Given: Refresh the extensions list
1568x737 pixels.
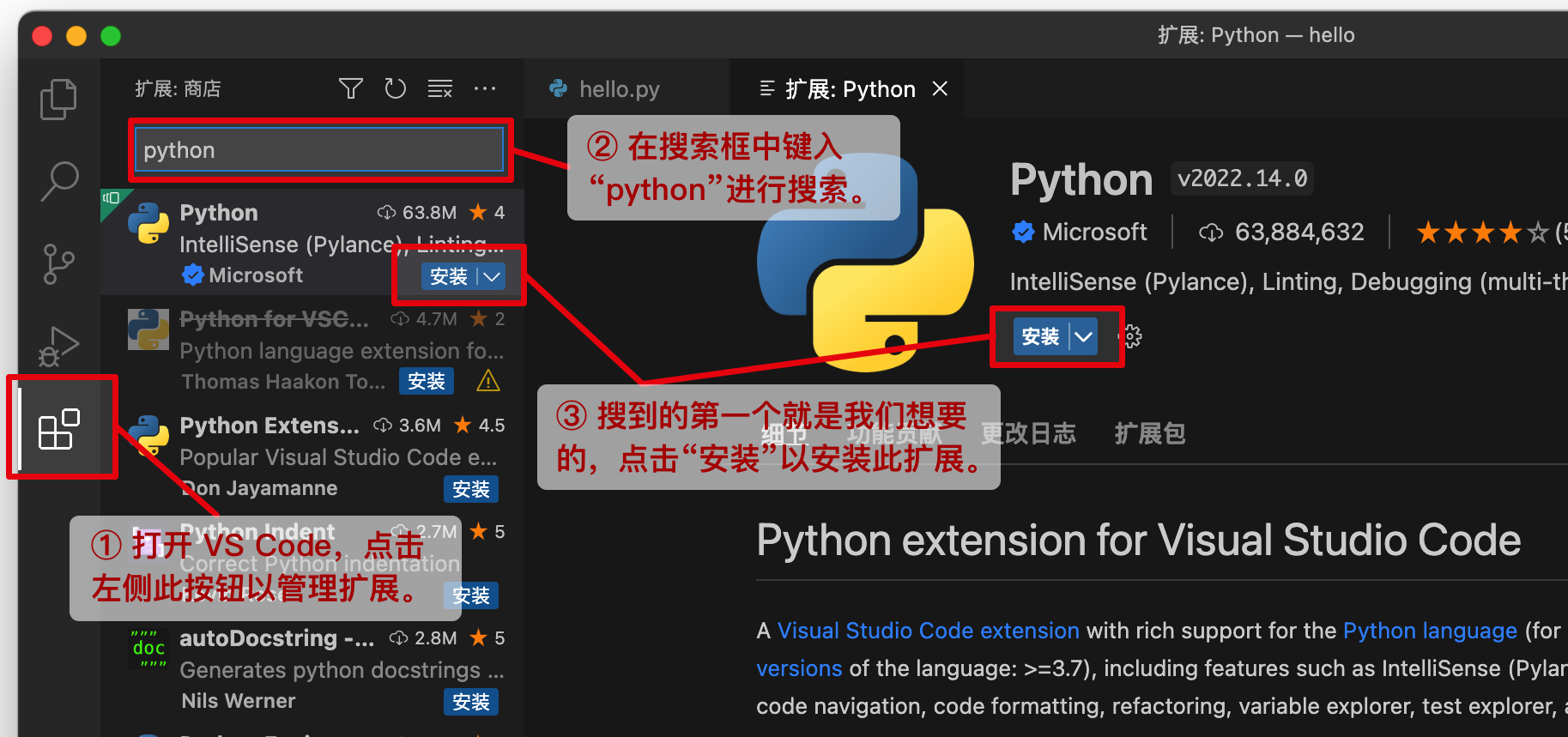Looking at the screenshot, I should click(x=395, y=88).
